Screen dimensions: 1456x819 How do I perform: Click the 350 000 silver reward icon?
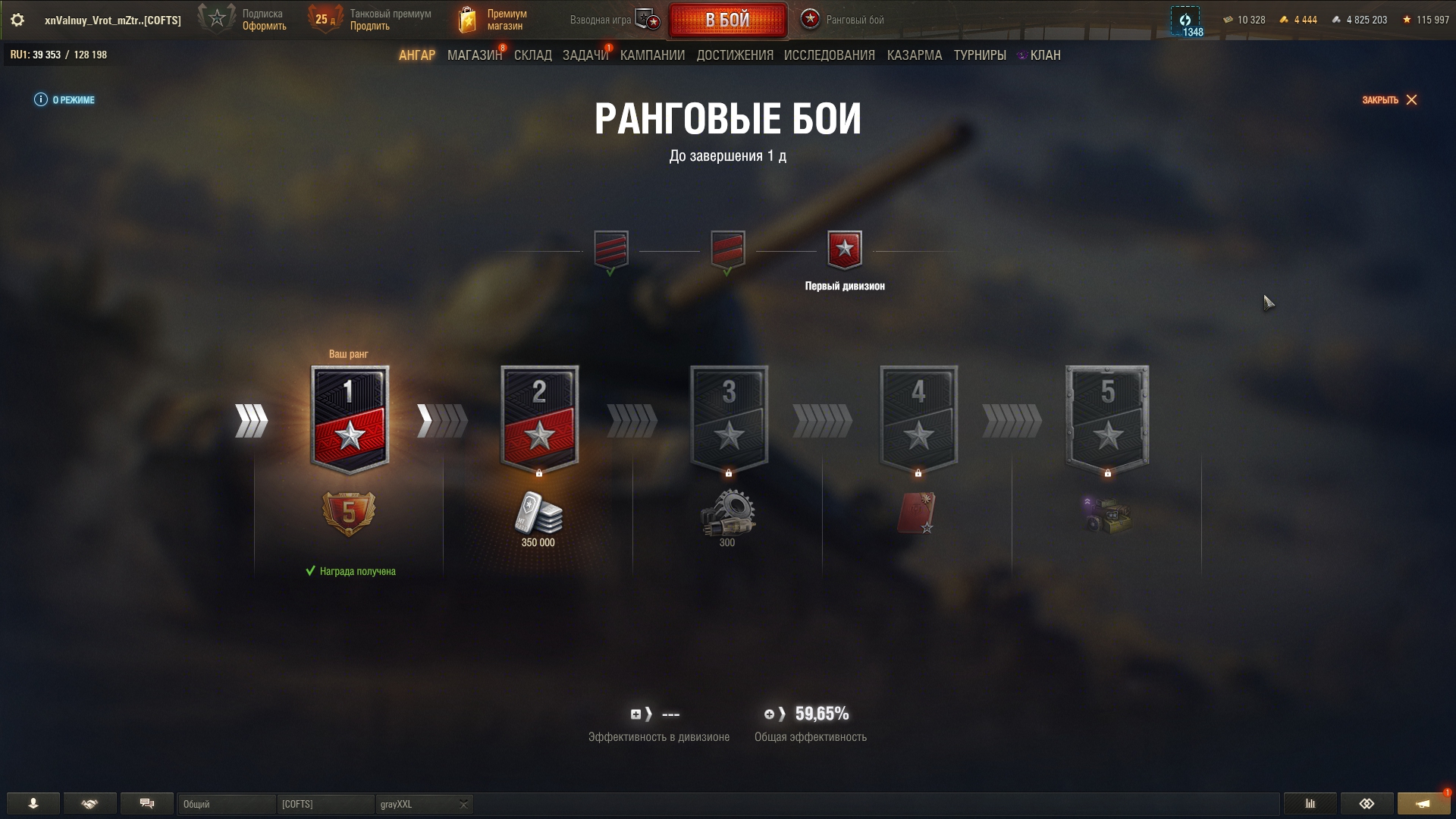538,513
